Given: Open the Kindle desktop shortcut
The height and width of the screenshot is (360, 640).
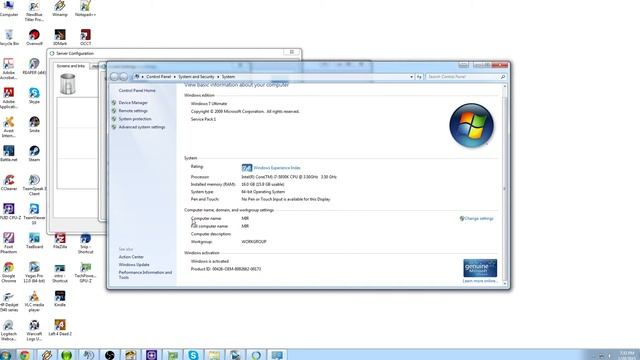Looking at the screenshot, I should click(x=60, y=298).
